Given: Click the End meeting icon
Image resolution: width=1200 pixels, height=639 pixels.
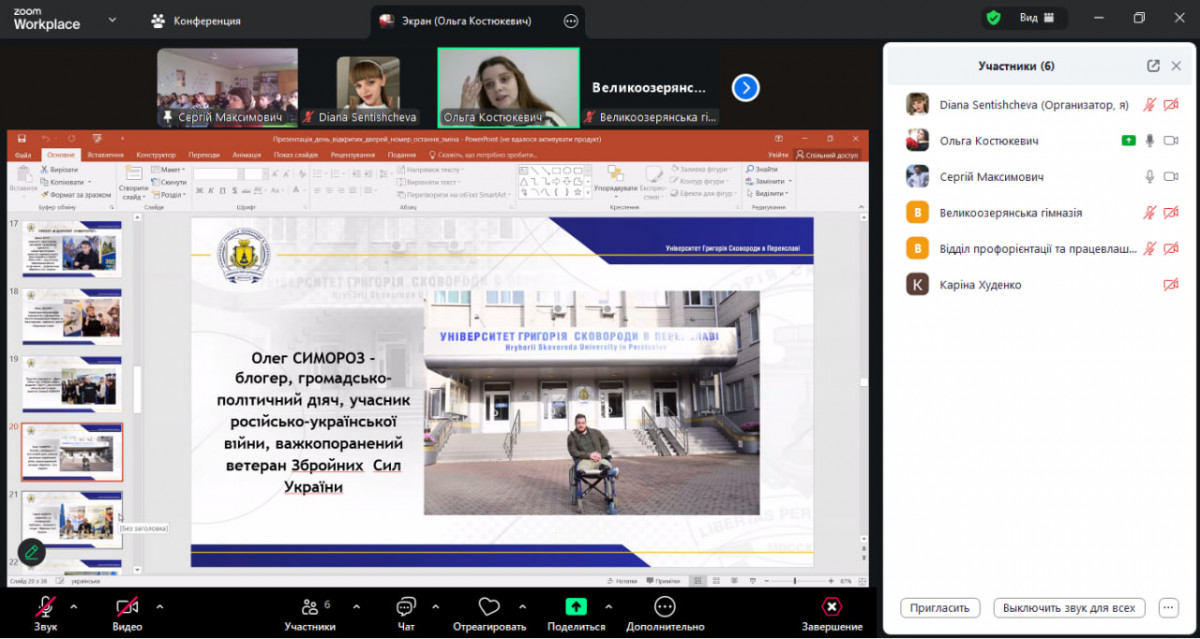Looking at the screenshot, I should (x=832, y=607).
